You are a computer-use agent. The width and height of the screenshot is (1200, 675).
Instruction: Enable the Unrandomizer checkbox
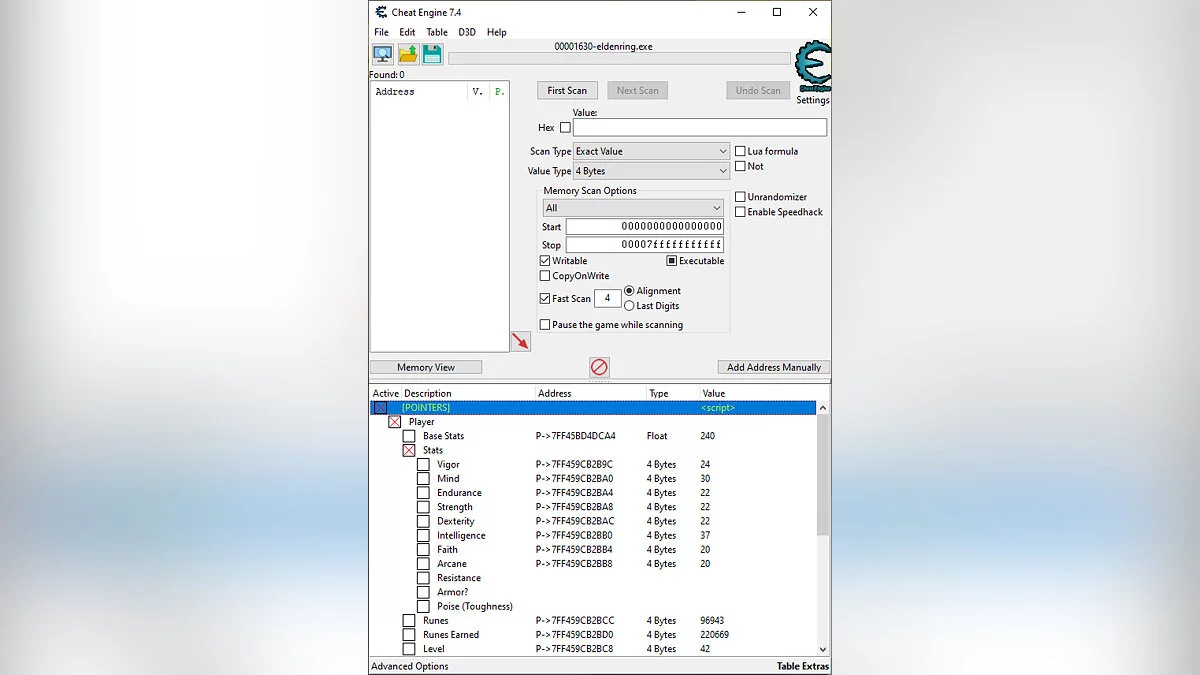[740, 197]
